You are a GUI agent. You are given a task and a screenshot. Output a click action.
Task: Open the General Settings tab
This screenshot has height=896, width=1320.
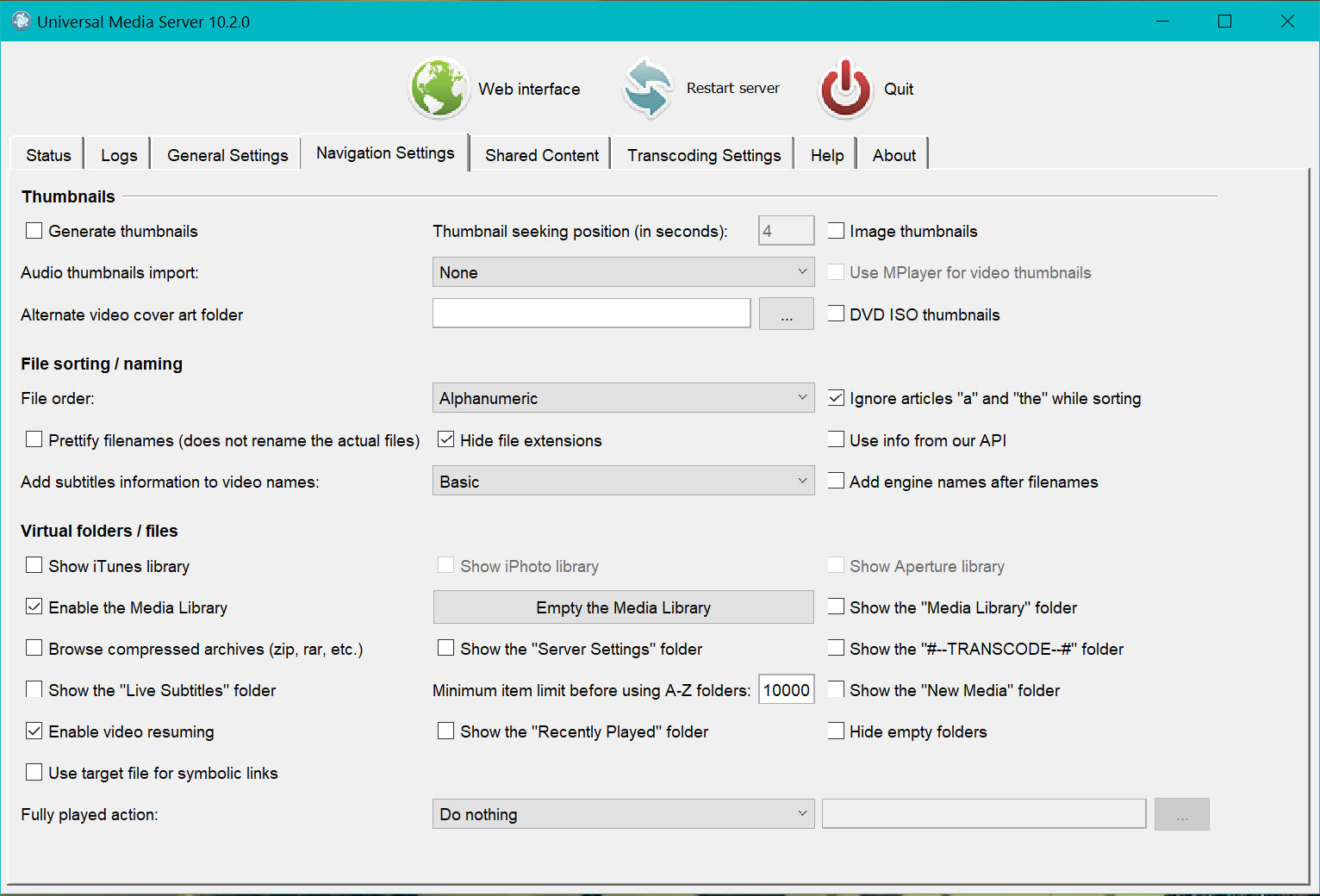[227, 155]
